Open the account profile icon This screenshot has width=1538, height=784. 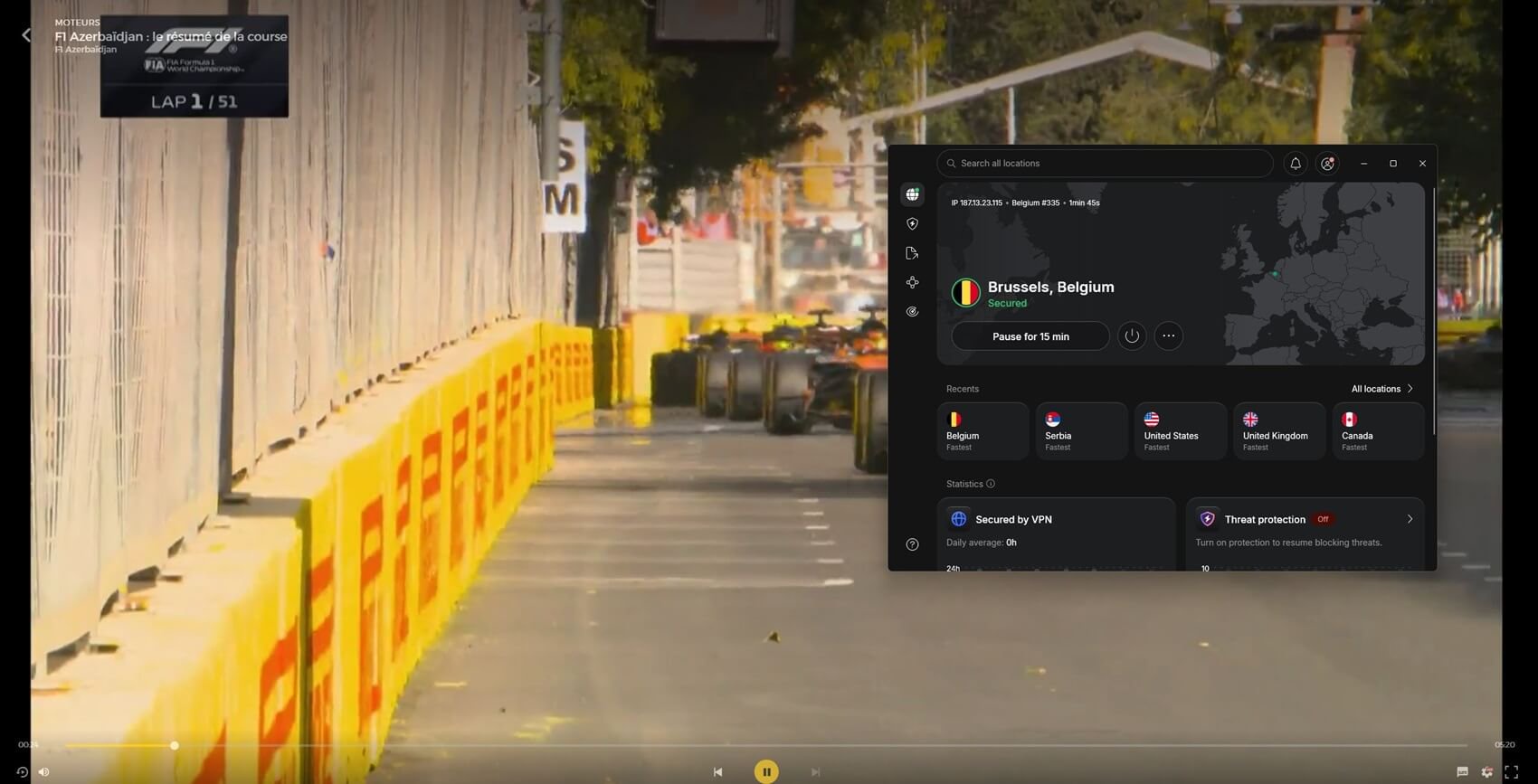point(1327,164)
